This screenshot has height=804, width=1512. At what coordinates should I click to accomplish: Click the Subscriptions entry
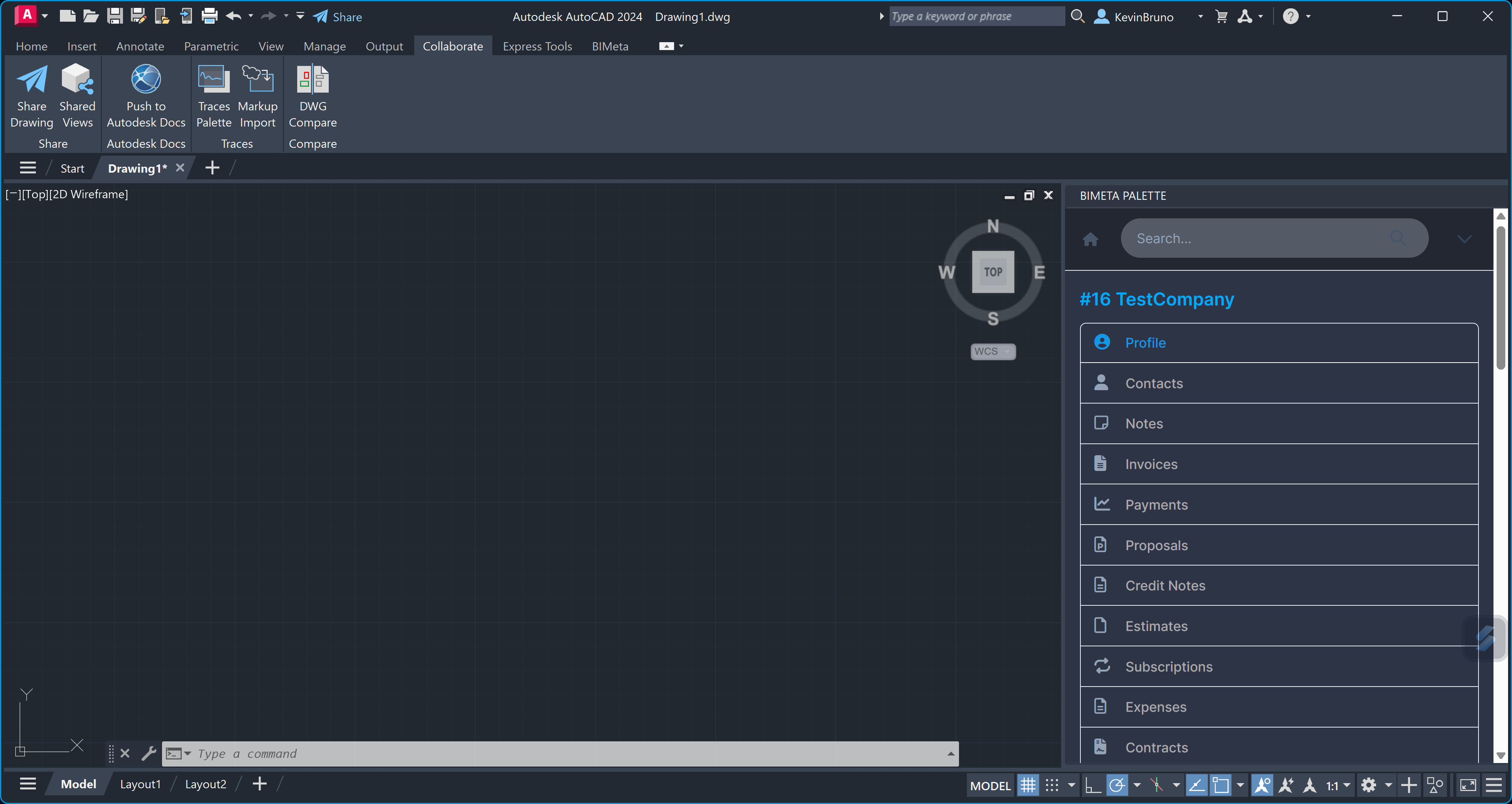[x=1279, y=667]
